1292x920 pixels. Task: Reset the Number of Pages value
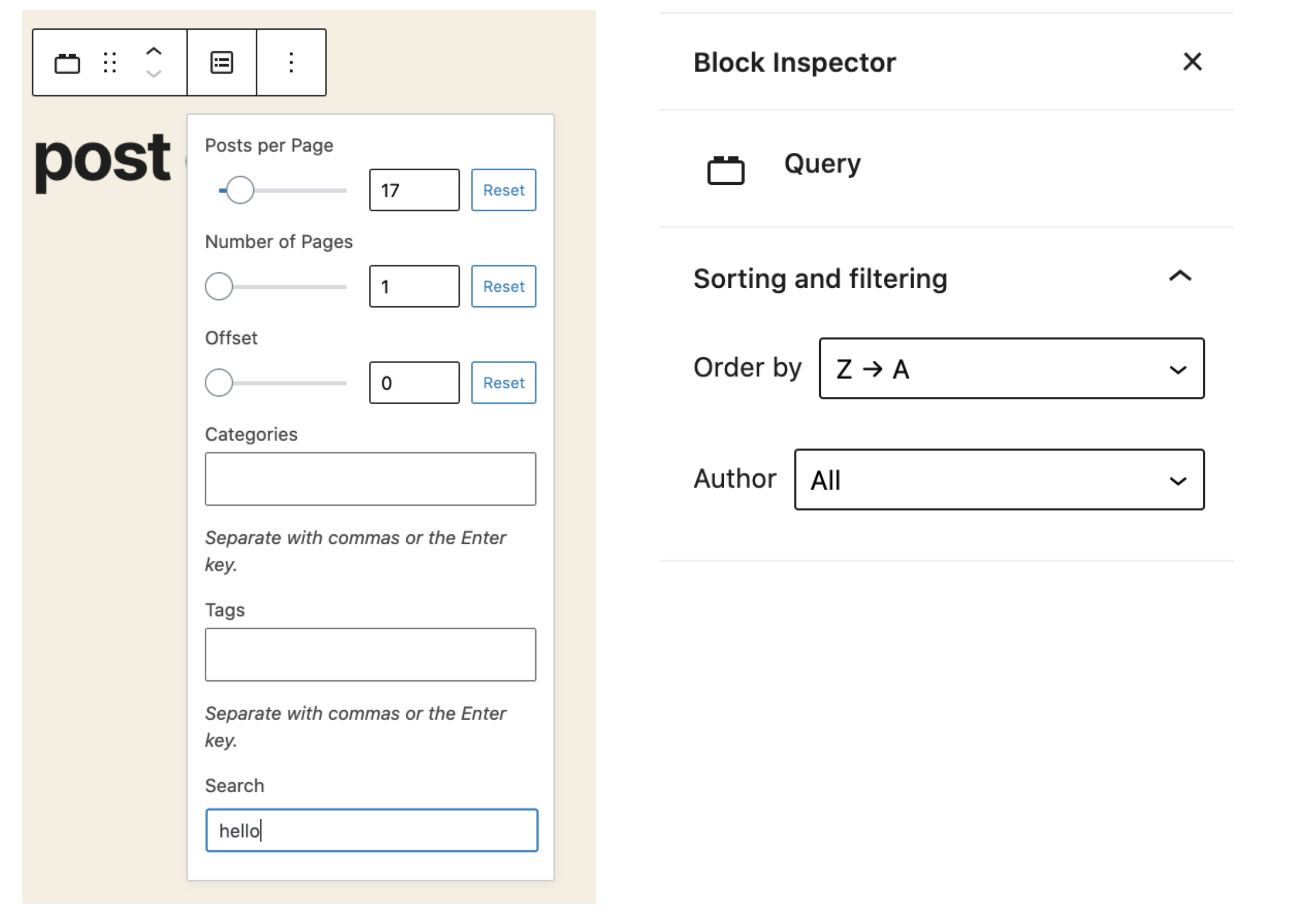point(503,286)
